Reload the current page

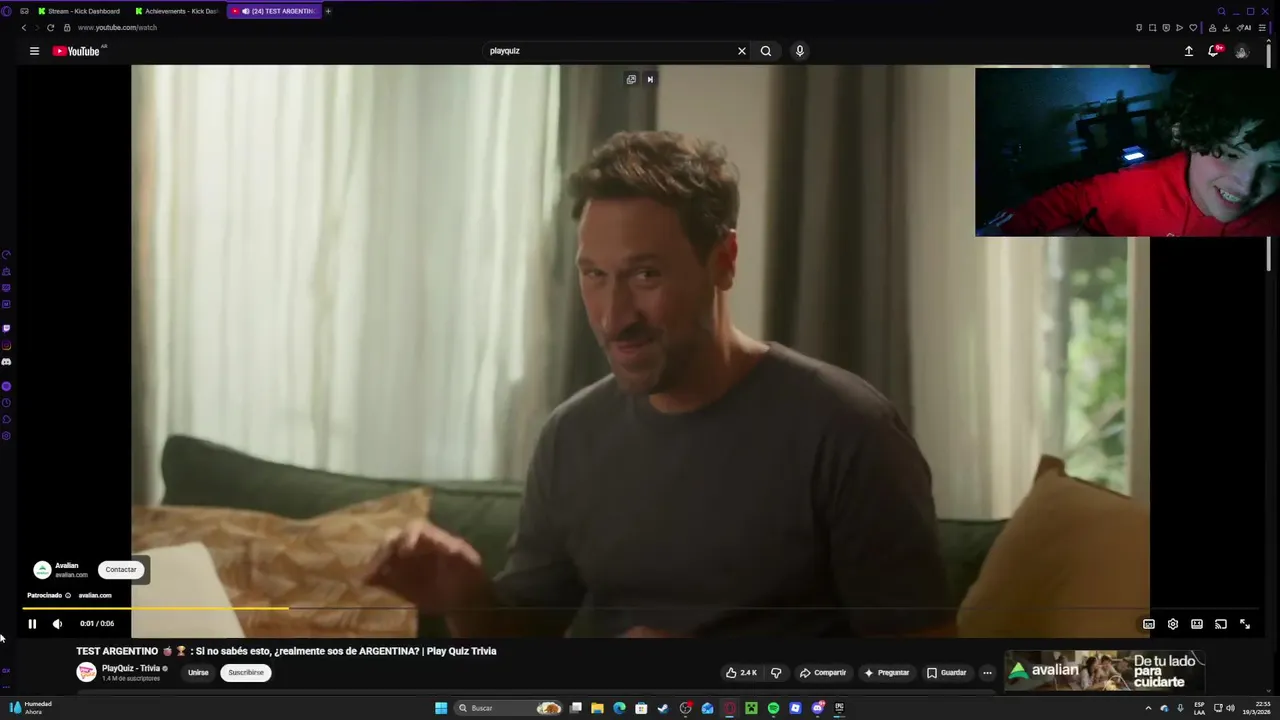(50, 28)
